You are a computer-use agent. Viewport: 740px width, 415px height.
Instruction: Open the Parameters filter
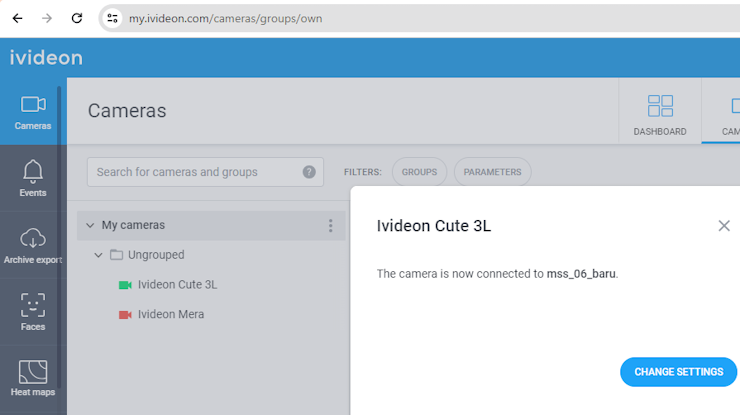(x=492, y=172)
